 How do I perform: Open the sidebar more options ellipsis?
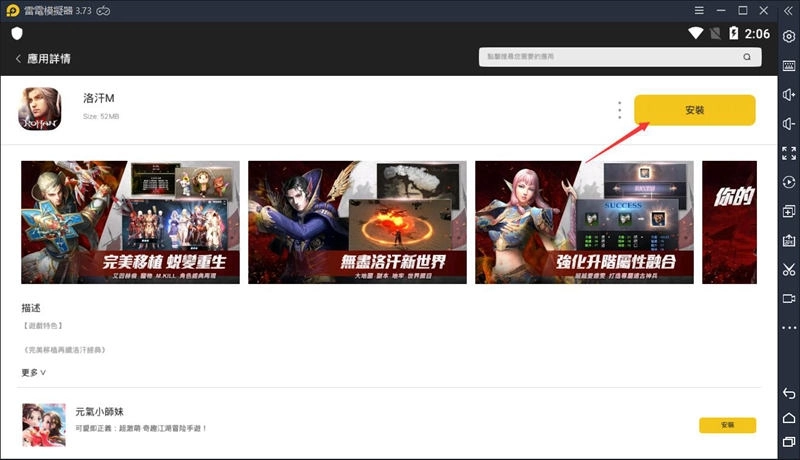[789, 327]
